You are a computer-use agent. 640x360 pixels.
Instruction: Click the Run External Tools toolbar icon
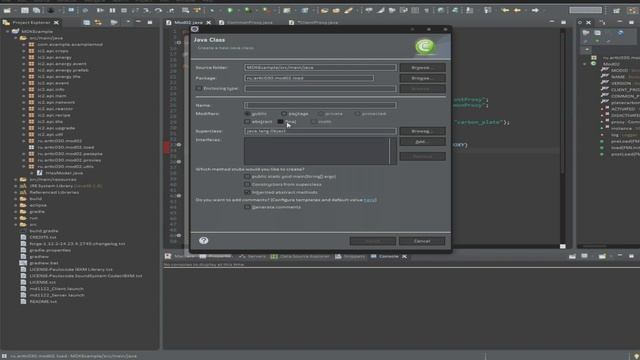point(266,10)
